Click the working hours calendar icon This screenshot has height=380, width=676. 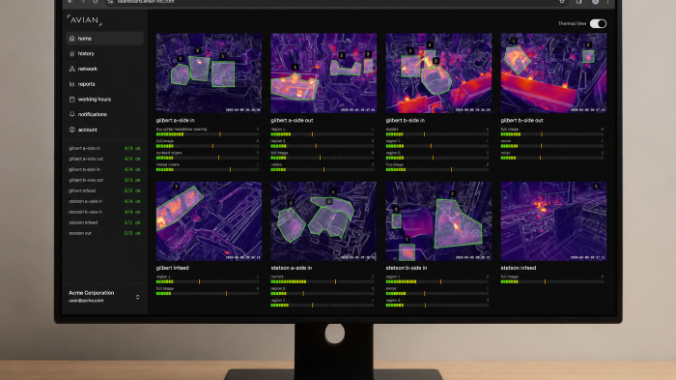coord(72,99)
